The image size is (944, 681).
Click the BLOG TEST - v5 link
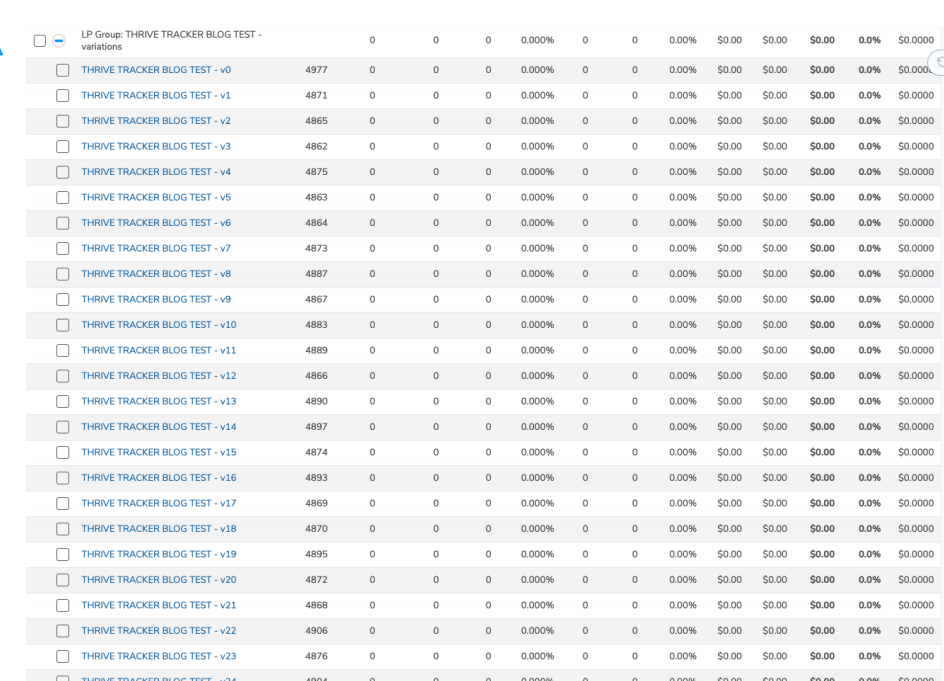[156, 197]
